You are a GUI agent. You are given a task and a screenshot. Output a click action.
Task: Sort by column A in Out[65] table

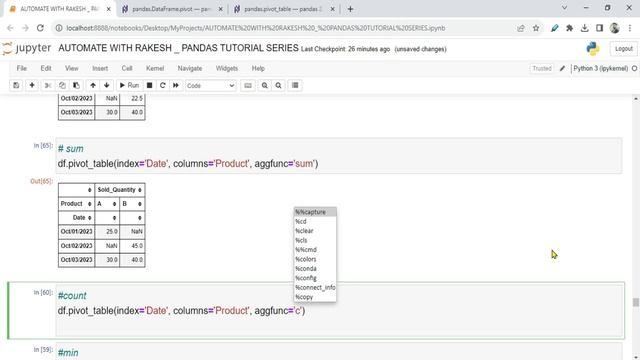tap(107, 204)
